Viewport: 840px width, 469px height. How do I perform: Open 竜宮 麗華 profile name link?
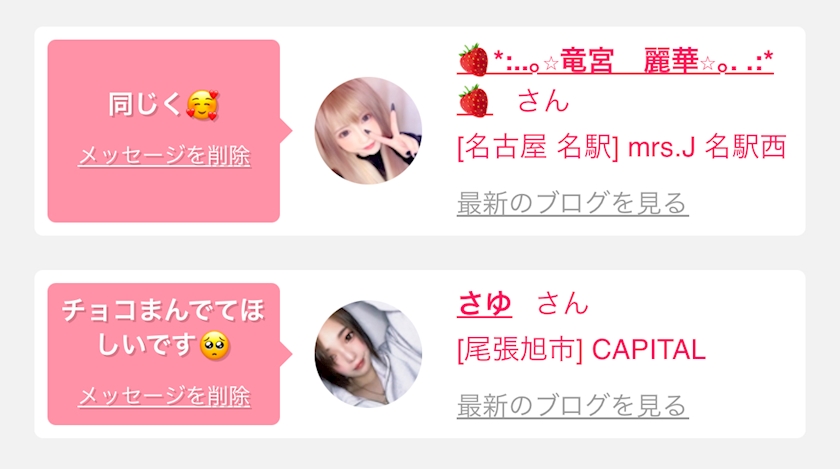click(x=615, y=60)
